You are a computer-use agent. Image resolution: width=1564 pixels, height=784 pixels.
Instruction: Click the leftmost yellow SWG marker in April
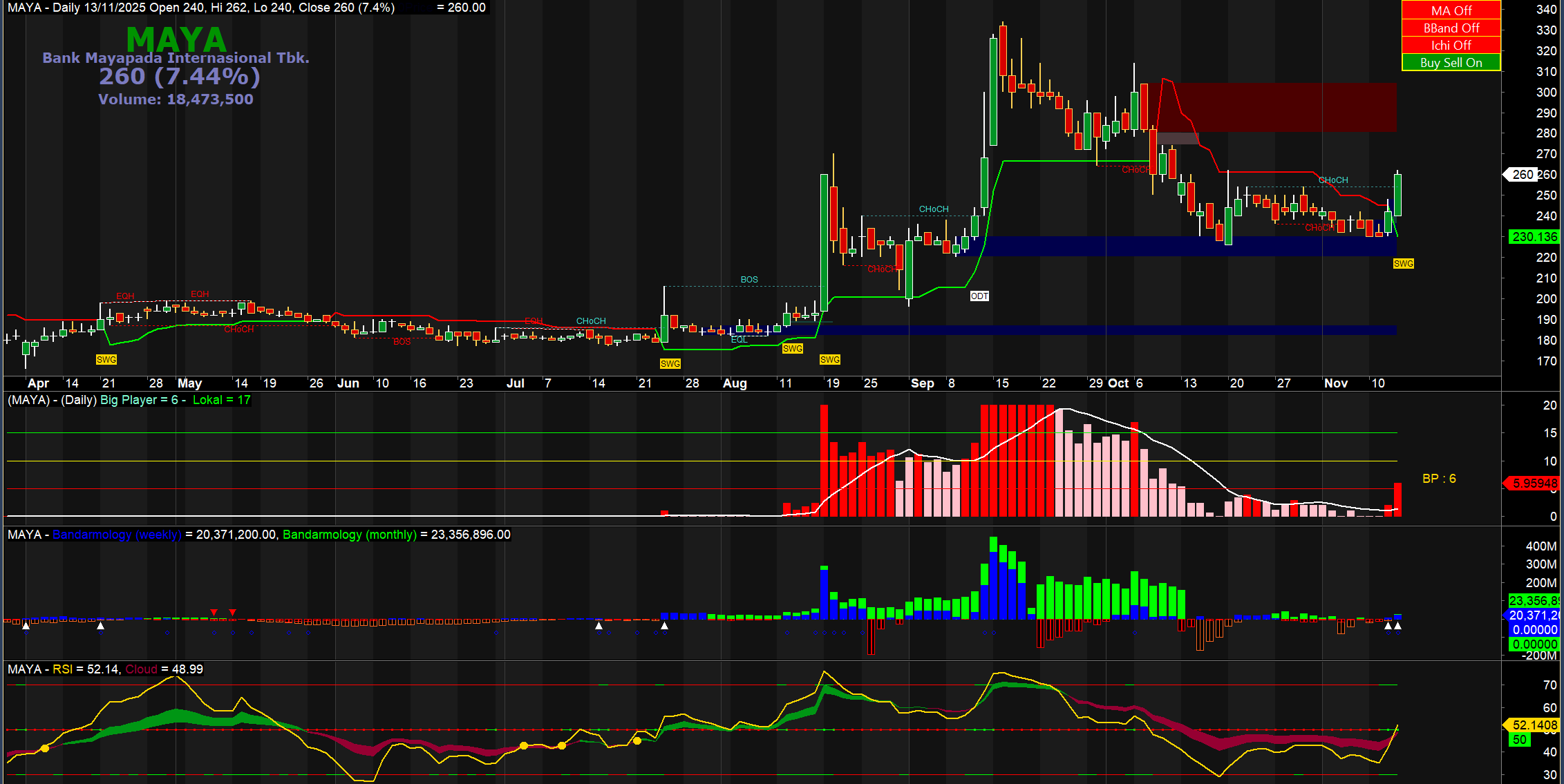click(106, 359)
